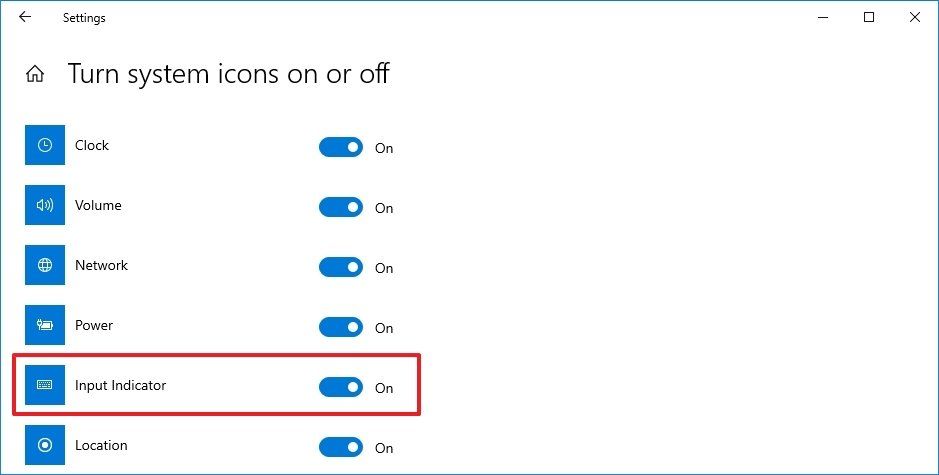Screen dimensions: 939x475
Task: Click the Location label text
Action: [101, 445]
